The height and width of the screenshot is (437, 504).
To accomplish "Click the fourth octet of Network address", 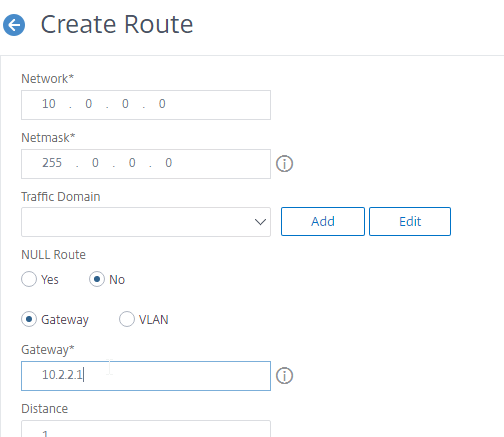I will tap(162, 104).
